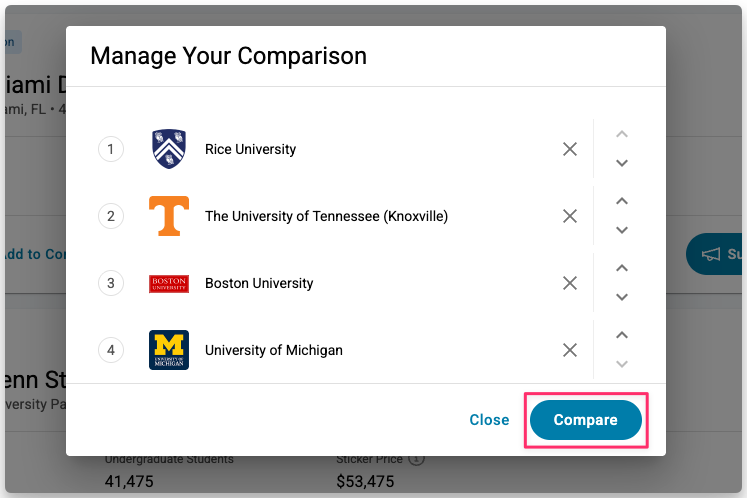Click the Tennessee orange T logo
This screenshot has height=498, width=747.
pyautogui.click(x=169, y=216)
